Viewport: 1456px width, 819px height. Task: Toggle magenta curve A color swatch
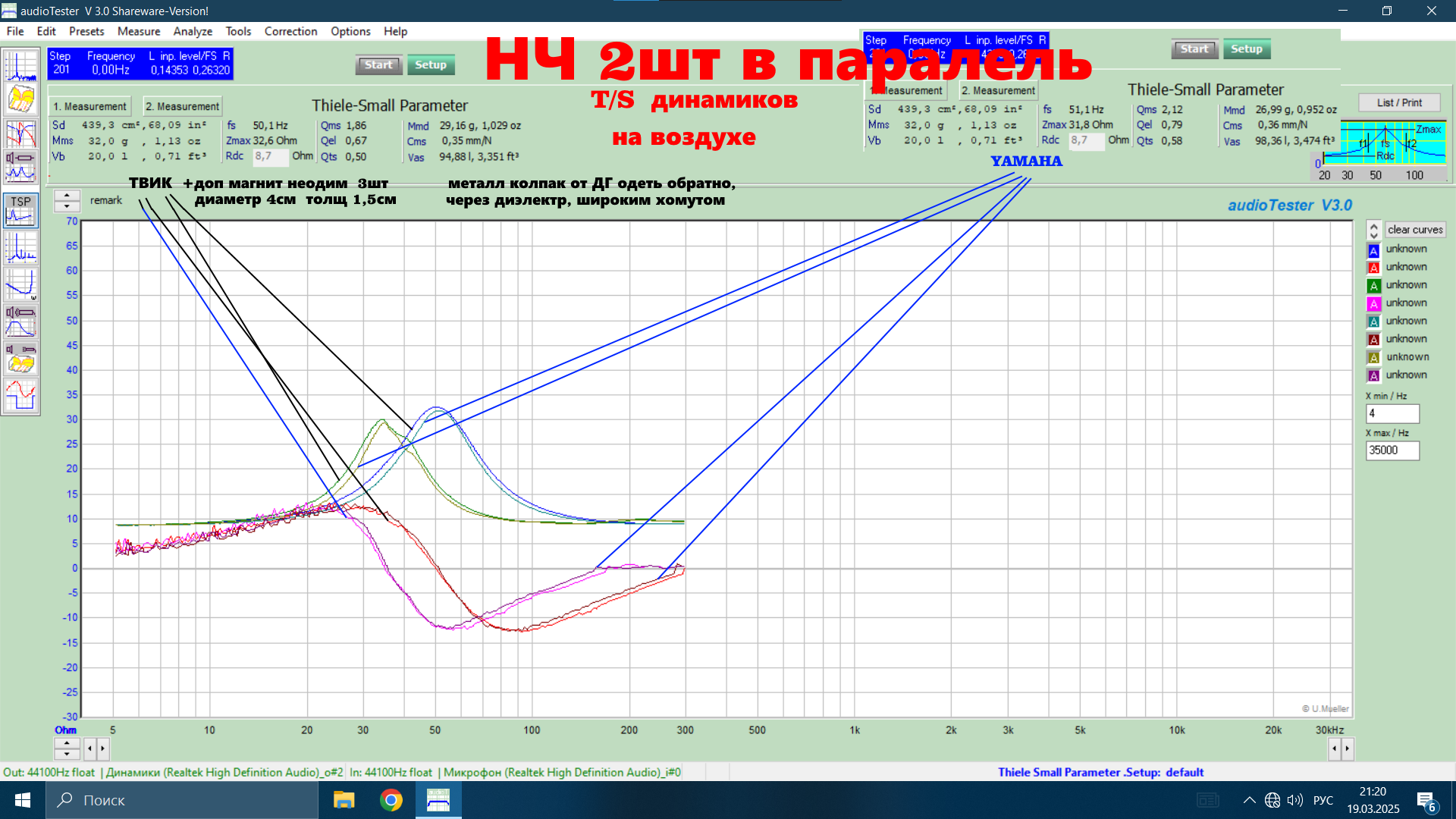point(1373,303)
